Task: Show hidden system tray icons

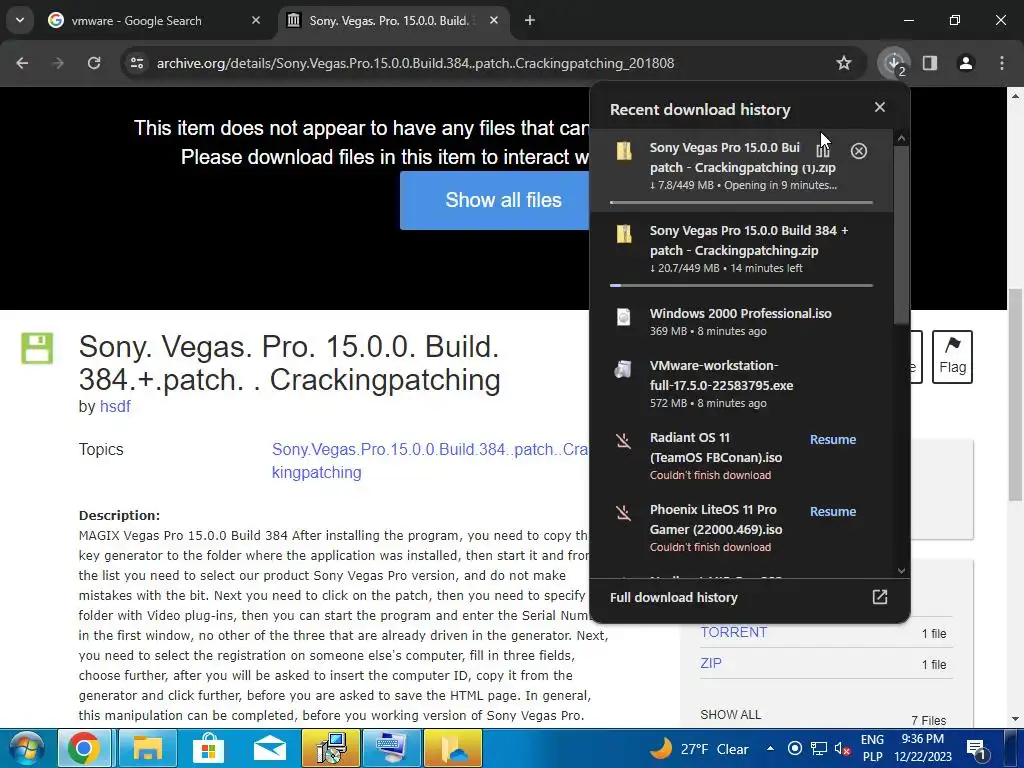Action: 770,749
